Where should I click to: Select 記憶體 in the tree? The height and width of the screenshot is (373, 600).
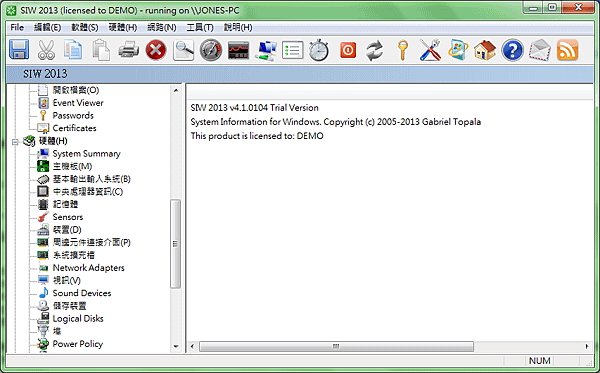pos(65,204)
